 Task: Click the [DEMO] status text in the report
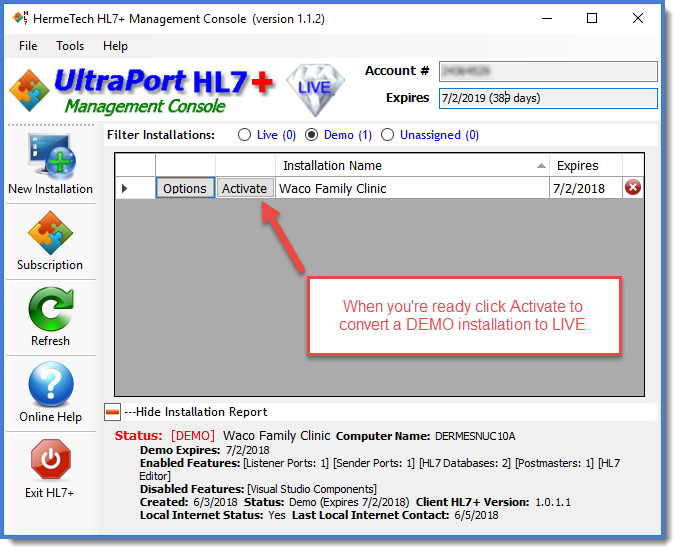[193, 436]
